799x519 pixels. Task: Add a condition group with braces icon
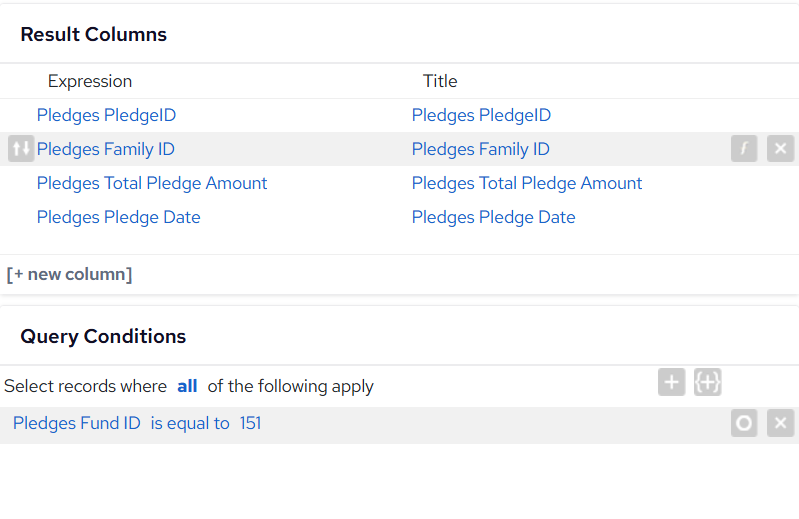(x=708, y=382)
